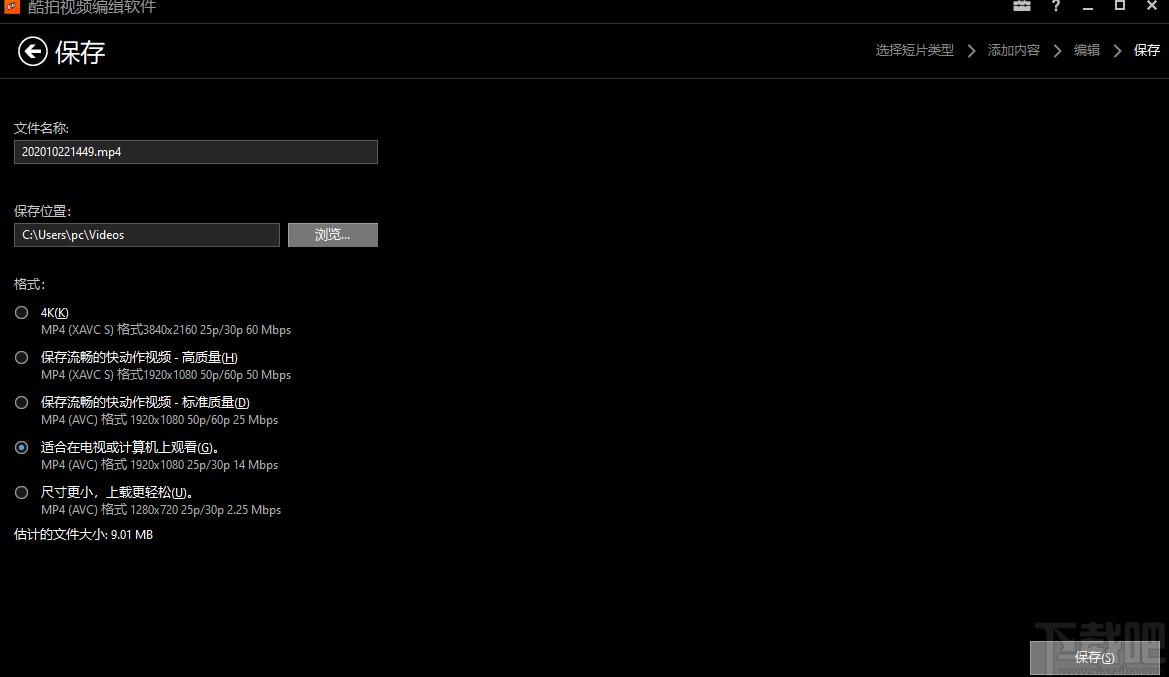
Task: Choose 保存流畅的快动作视频 - 标准质量 format
Action: pos(22,403)
